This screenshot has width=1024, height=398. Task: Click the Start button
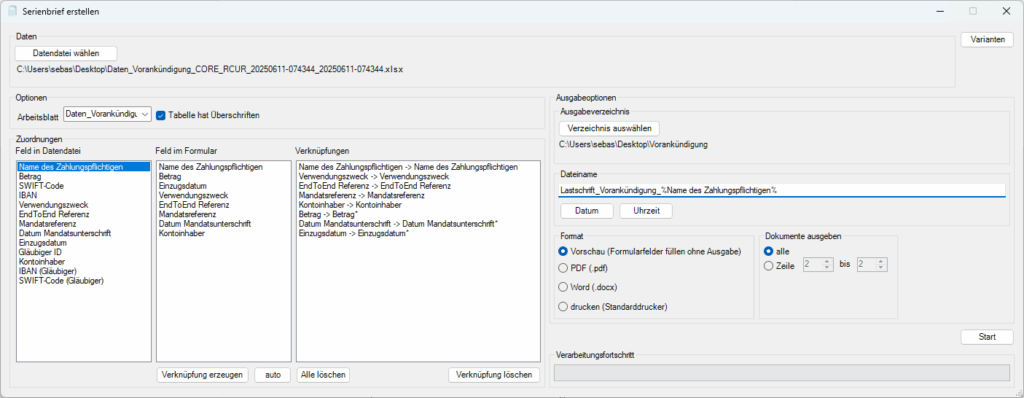click(987, 337)
